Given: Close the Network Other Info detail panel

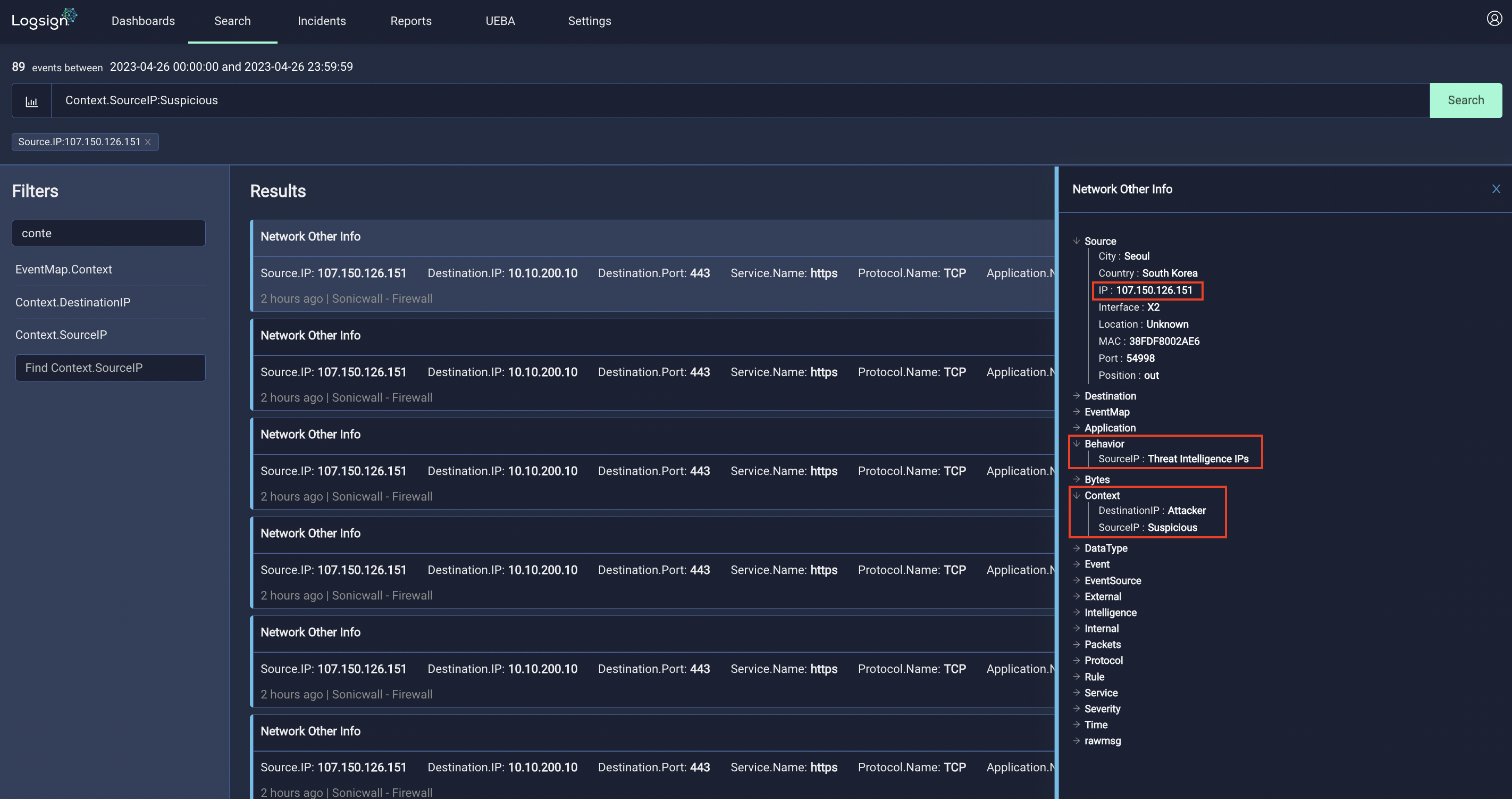Looking at the screenshot, I should click(x=1496, y=189).
